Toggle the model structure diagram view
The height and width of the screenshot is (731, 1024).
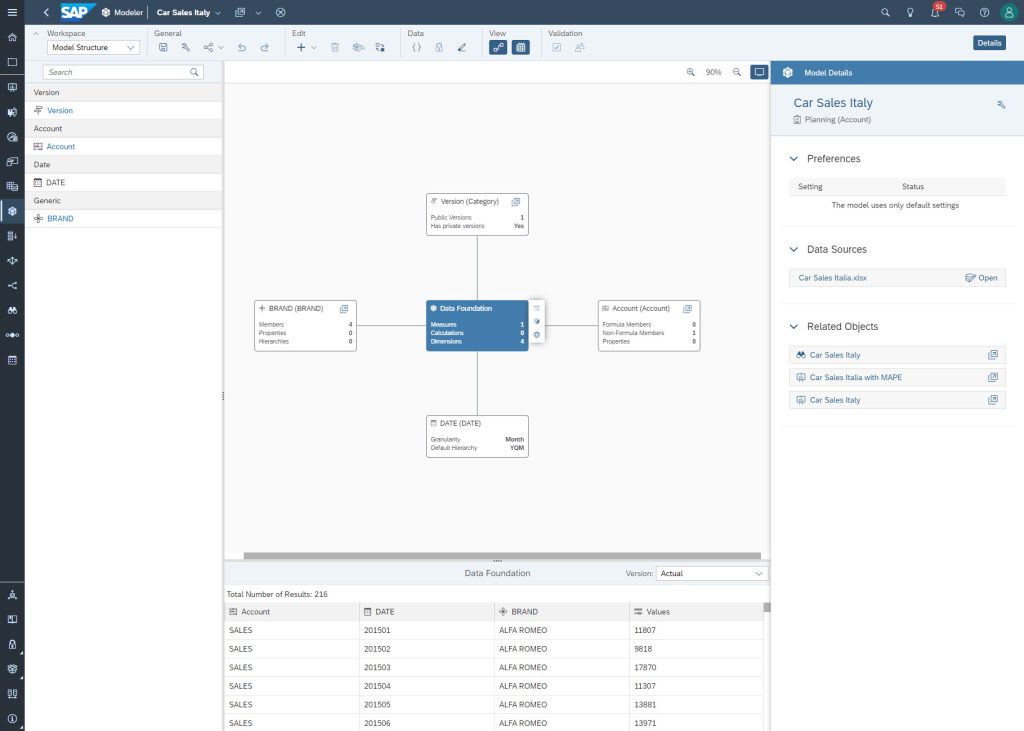[498, 47]
